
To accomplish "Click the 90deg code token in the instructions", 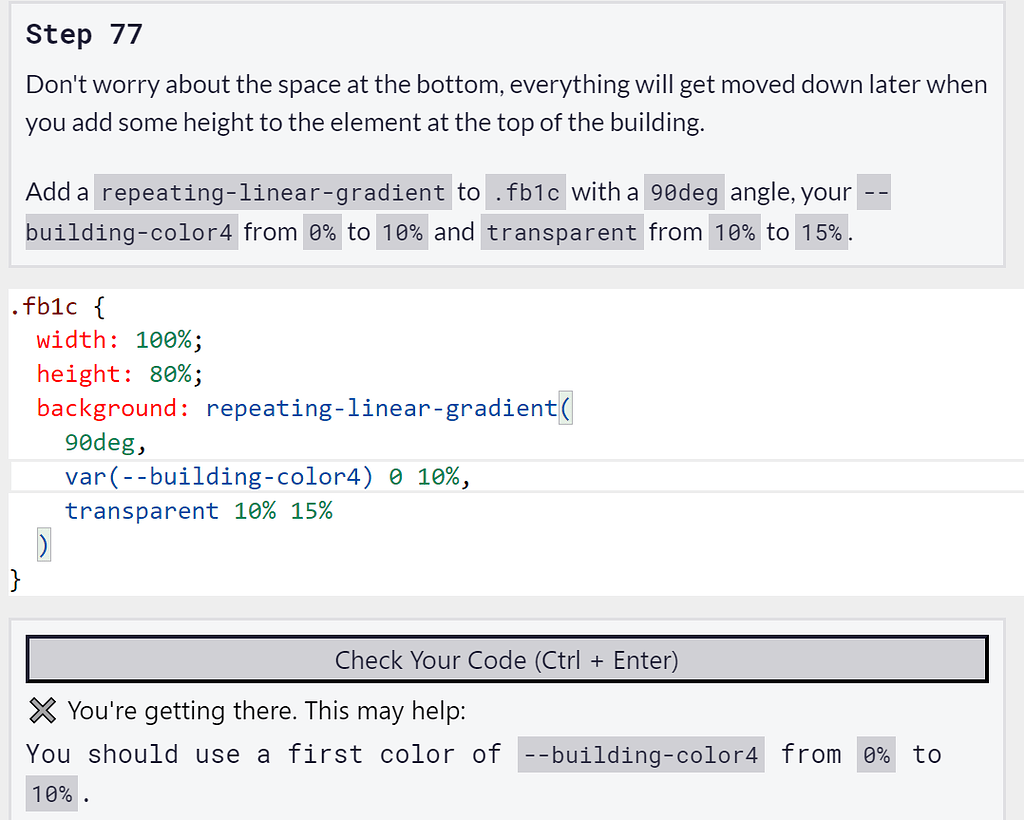I will (684, 191).
